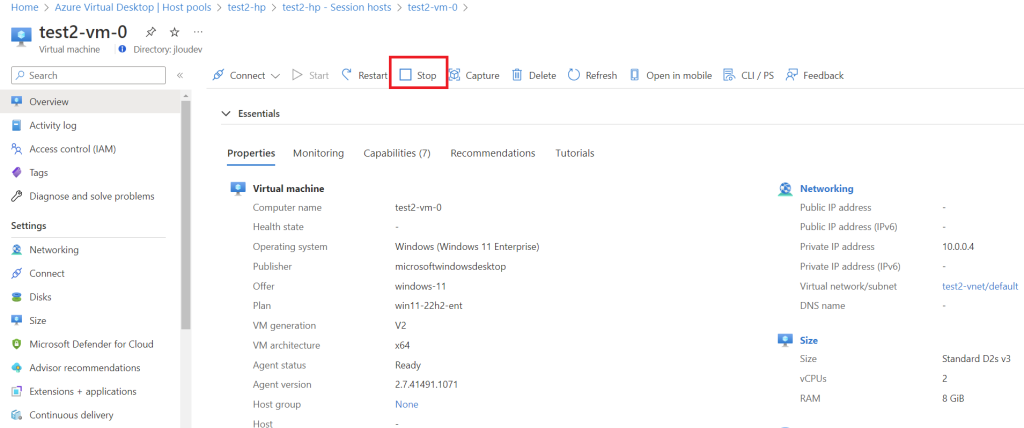The image size is (1024, 428).
Task: Open CLI / PS
Action: (748, 75)
